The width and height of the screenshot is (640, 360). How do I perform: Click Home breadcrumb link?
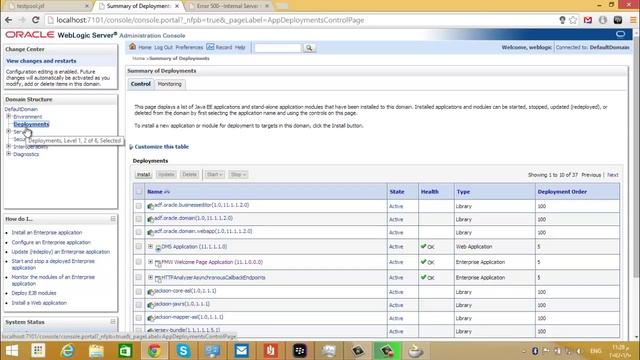[138, 58]
